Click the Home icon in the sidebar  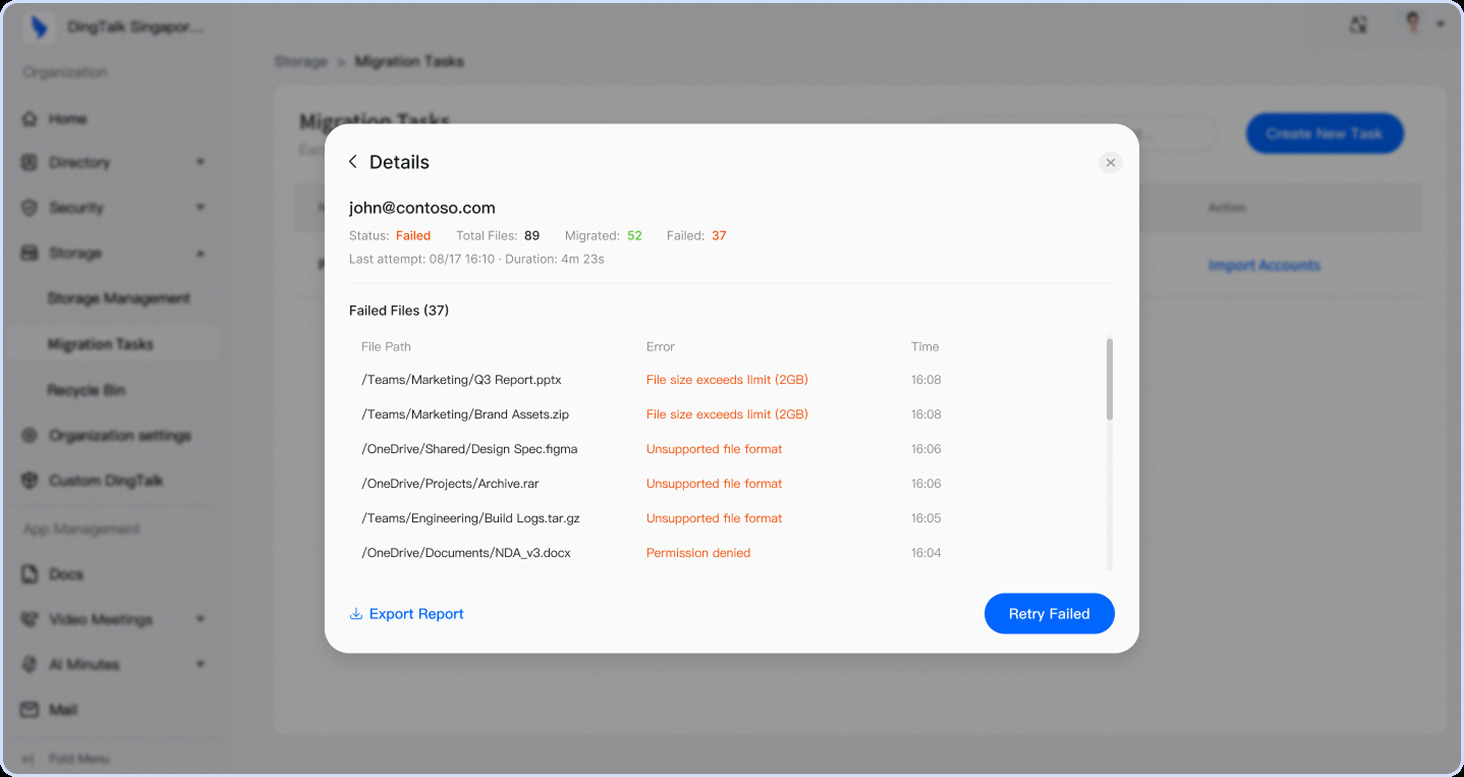[30, 119]
